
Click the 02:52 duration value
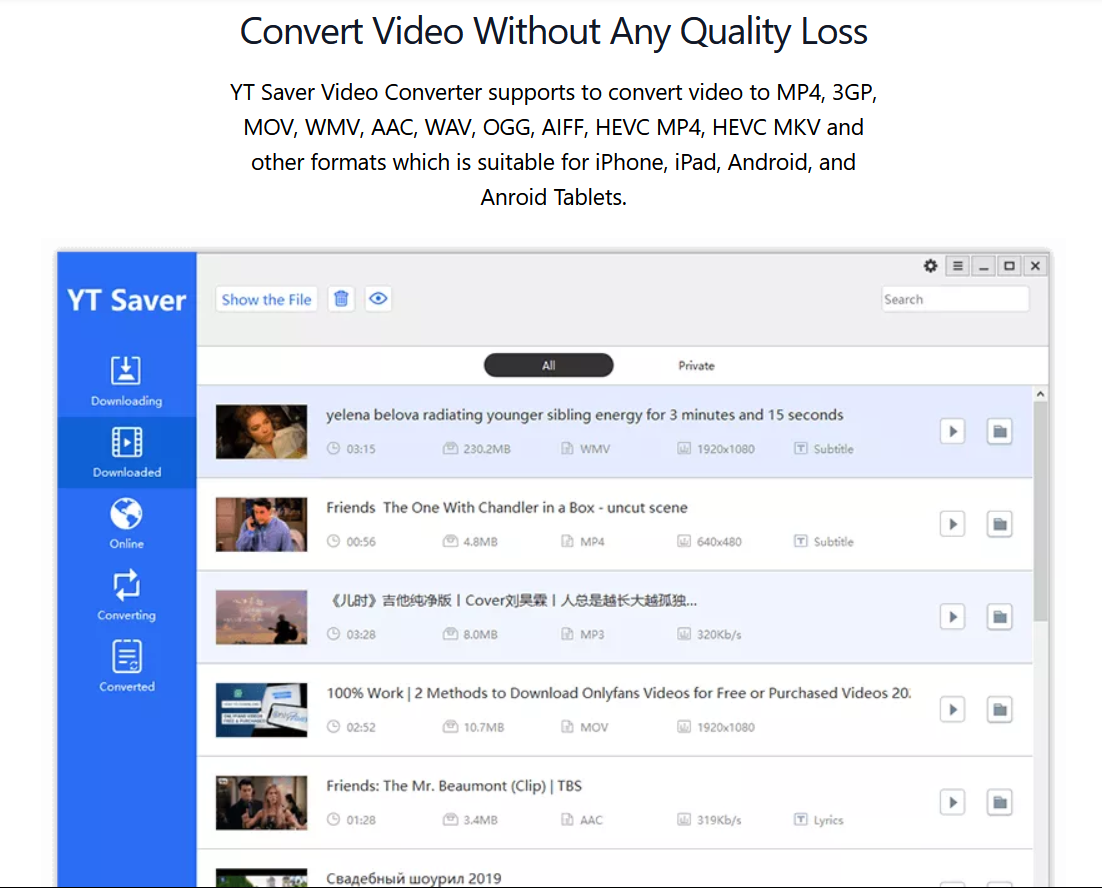(361, 727)
